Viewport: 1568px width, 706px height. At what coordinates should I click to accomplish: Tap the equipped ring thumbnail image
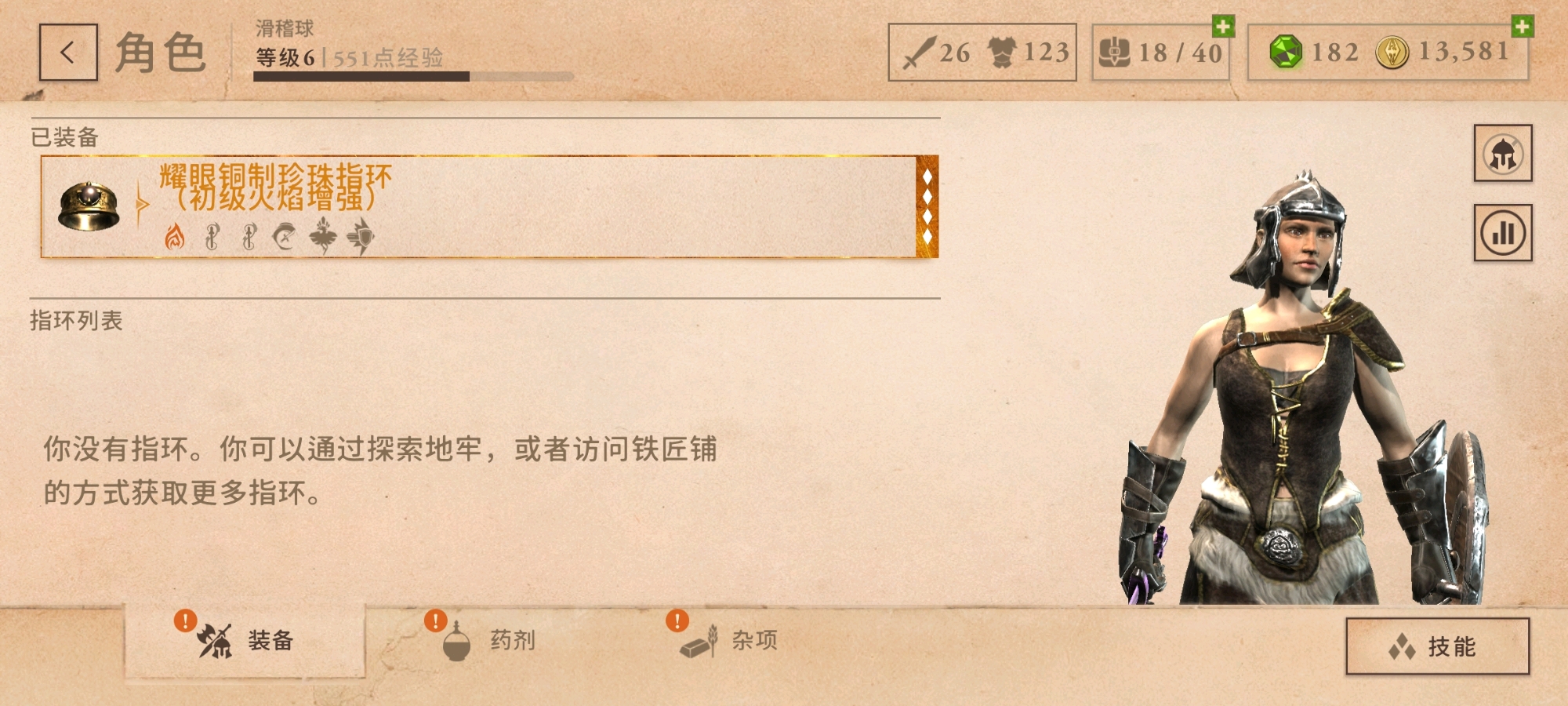89,207
